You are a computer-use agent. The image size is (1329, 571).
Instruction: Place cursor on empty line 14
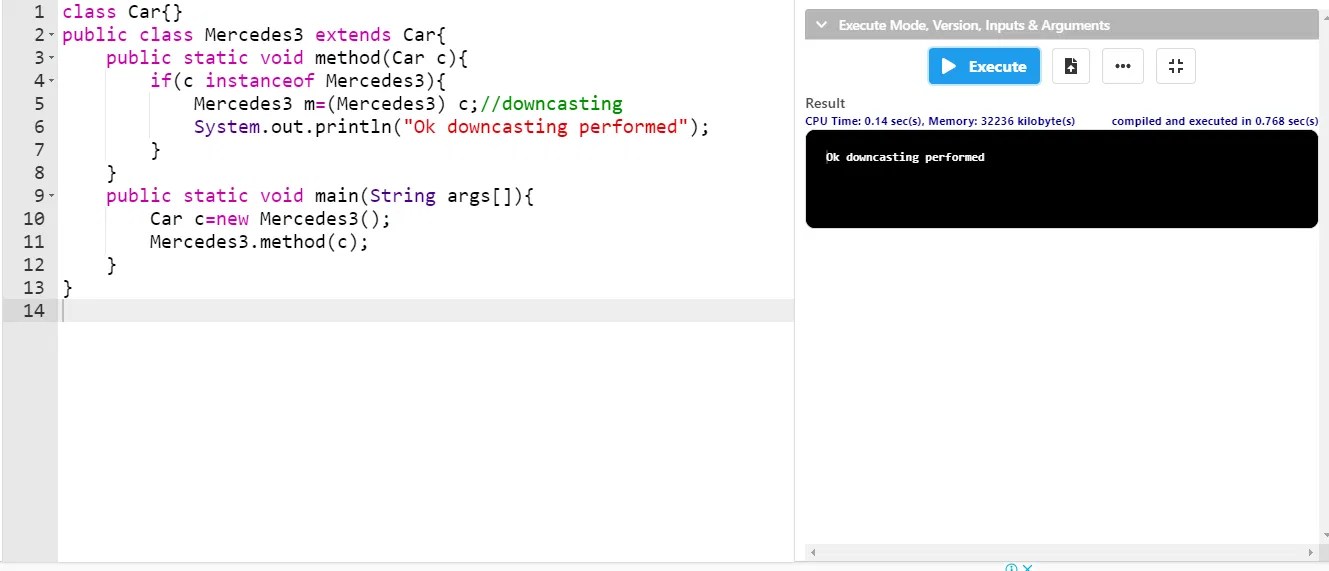(x=426, y=311)
